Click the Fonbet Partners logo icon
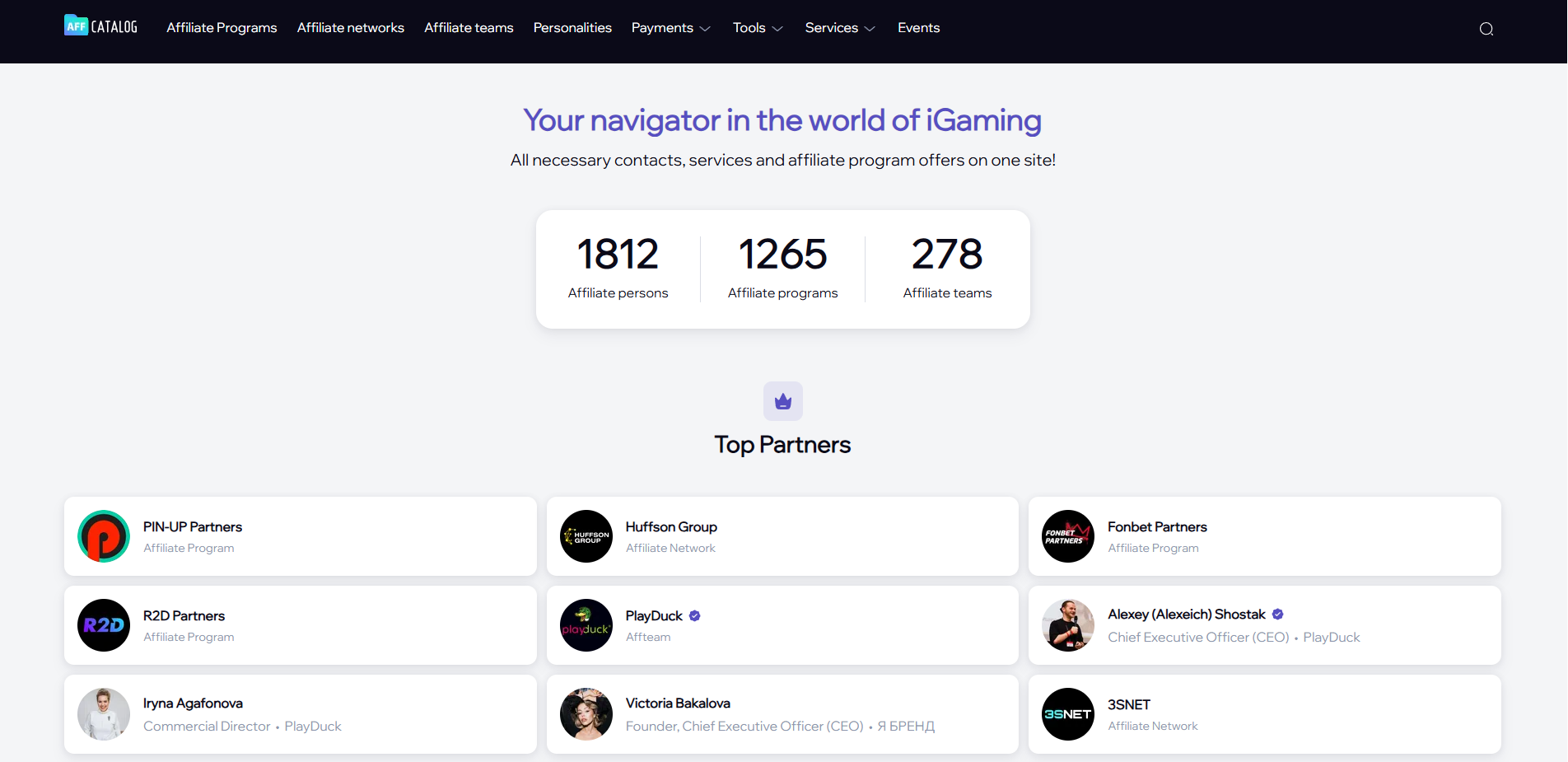The image size is (1568, 762). point(1068,536)
